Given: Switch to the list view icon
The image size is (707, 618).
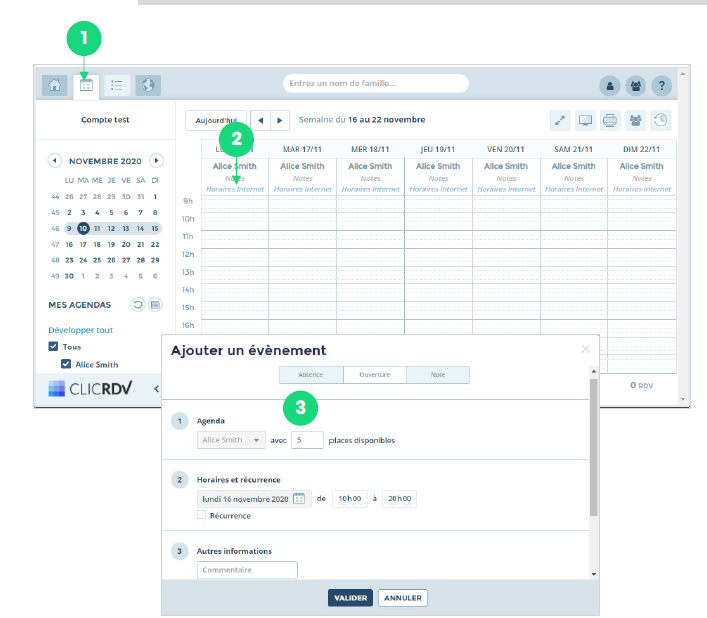Looking at the screenshot, I should tap(117, 85).
